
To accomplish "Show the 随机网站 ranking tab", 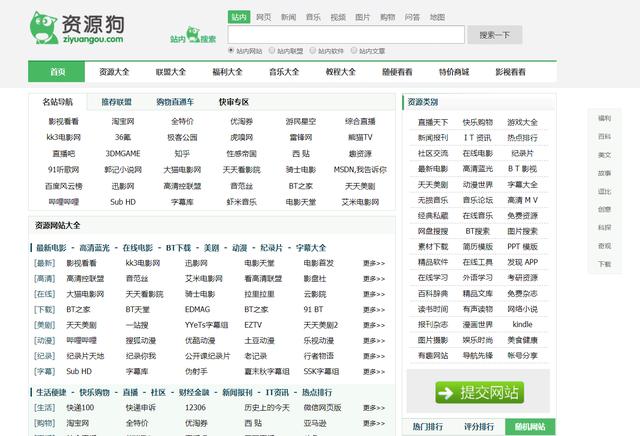I will click(530, 427).
